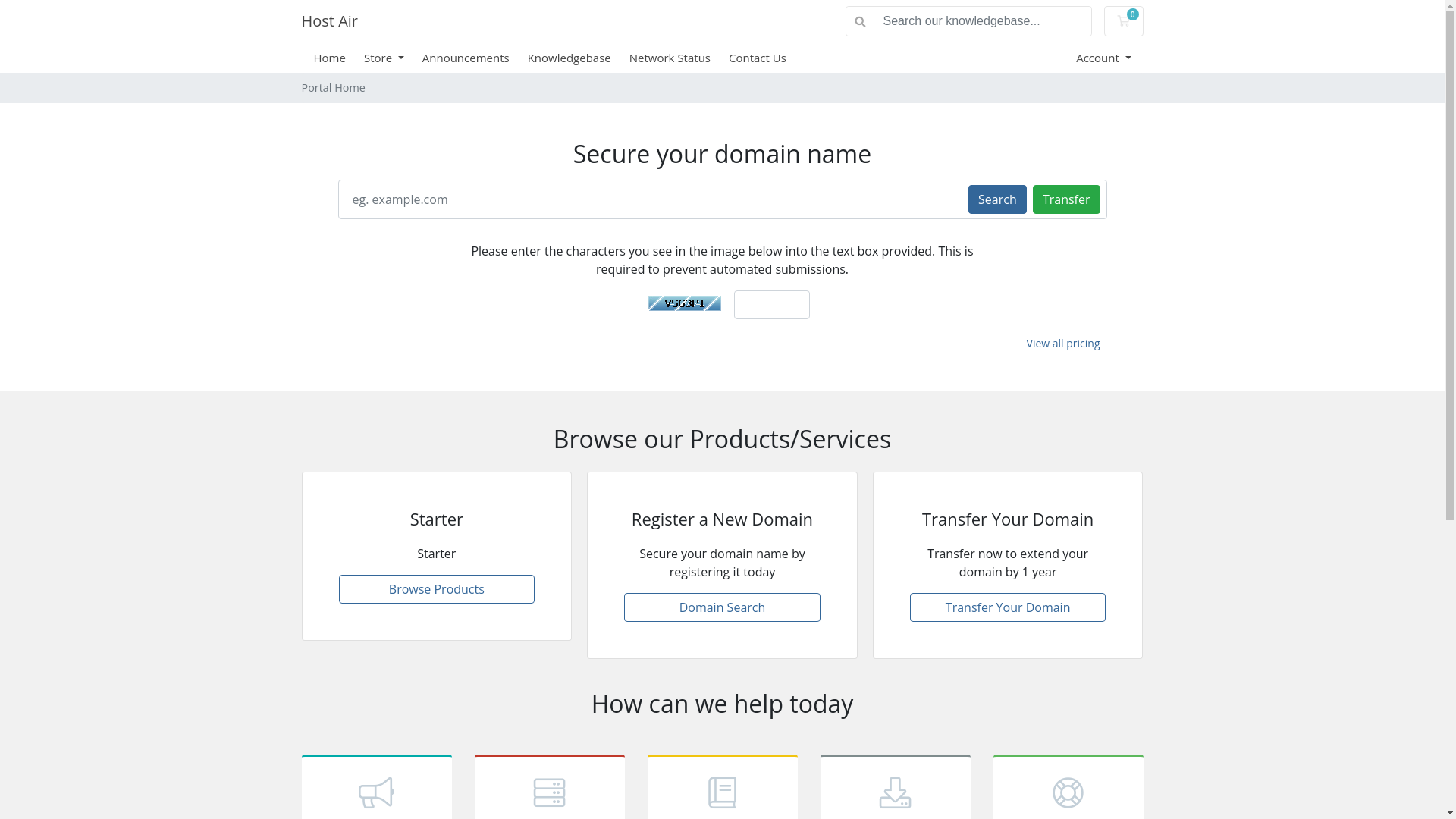Click the Transfer Your Domain button
The image size is (1456, 819).
(x=1007, y=607)
